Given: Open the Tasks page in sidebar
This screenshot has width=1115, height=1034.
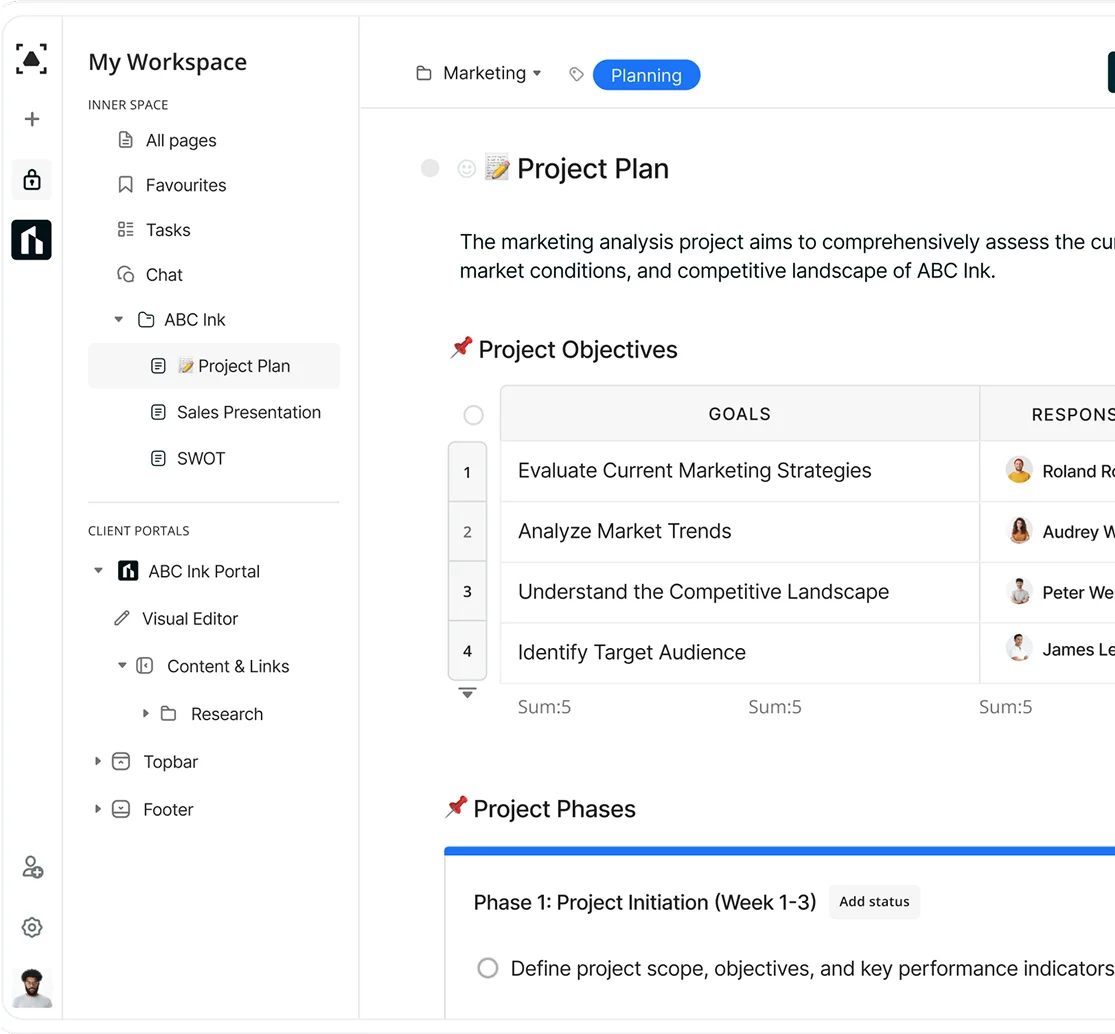Looking at the screenshot, I should click(x=167, y=230).
